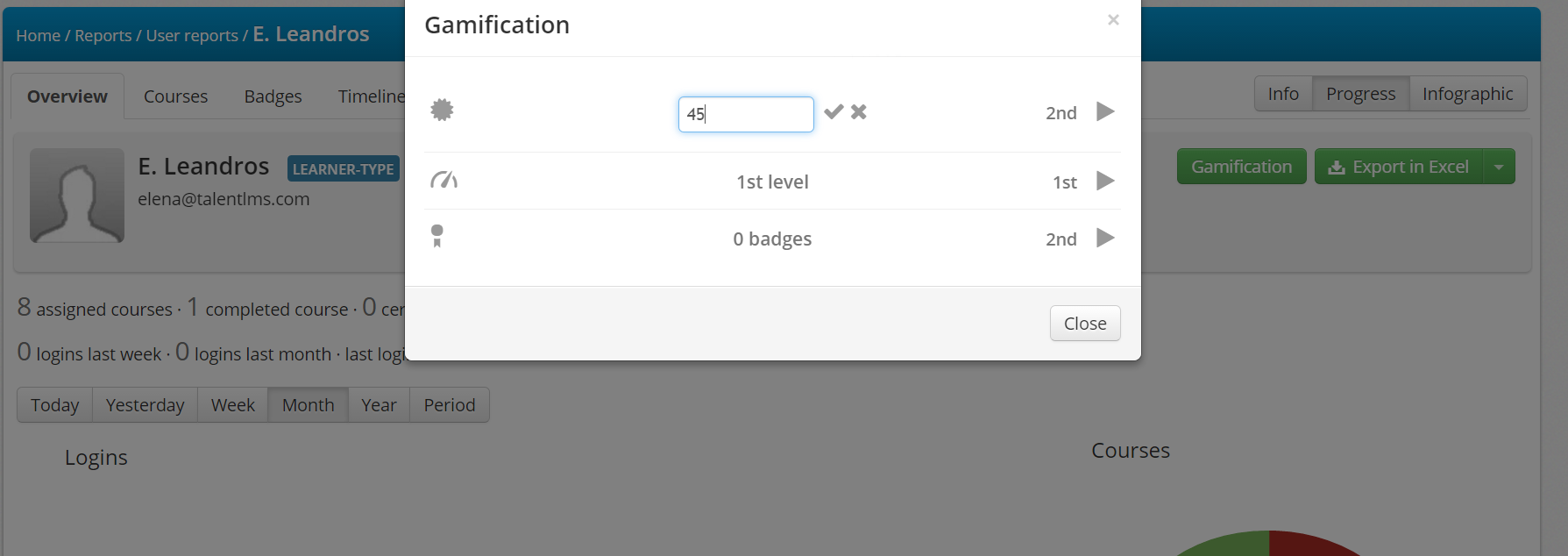Cancel points edit with the X icon
The width and height of the screenshot is (1568, 556).
(859, 111)
